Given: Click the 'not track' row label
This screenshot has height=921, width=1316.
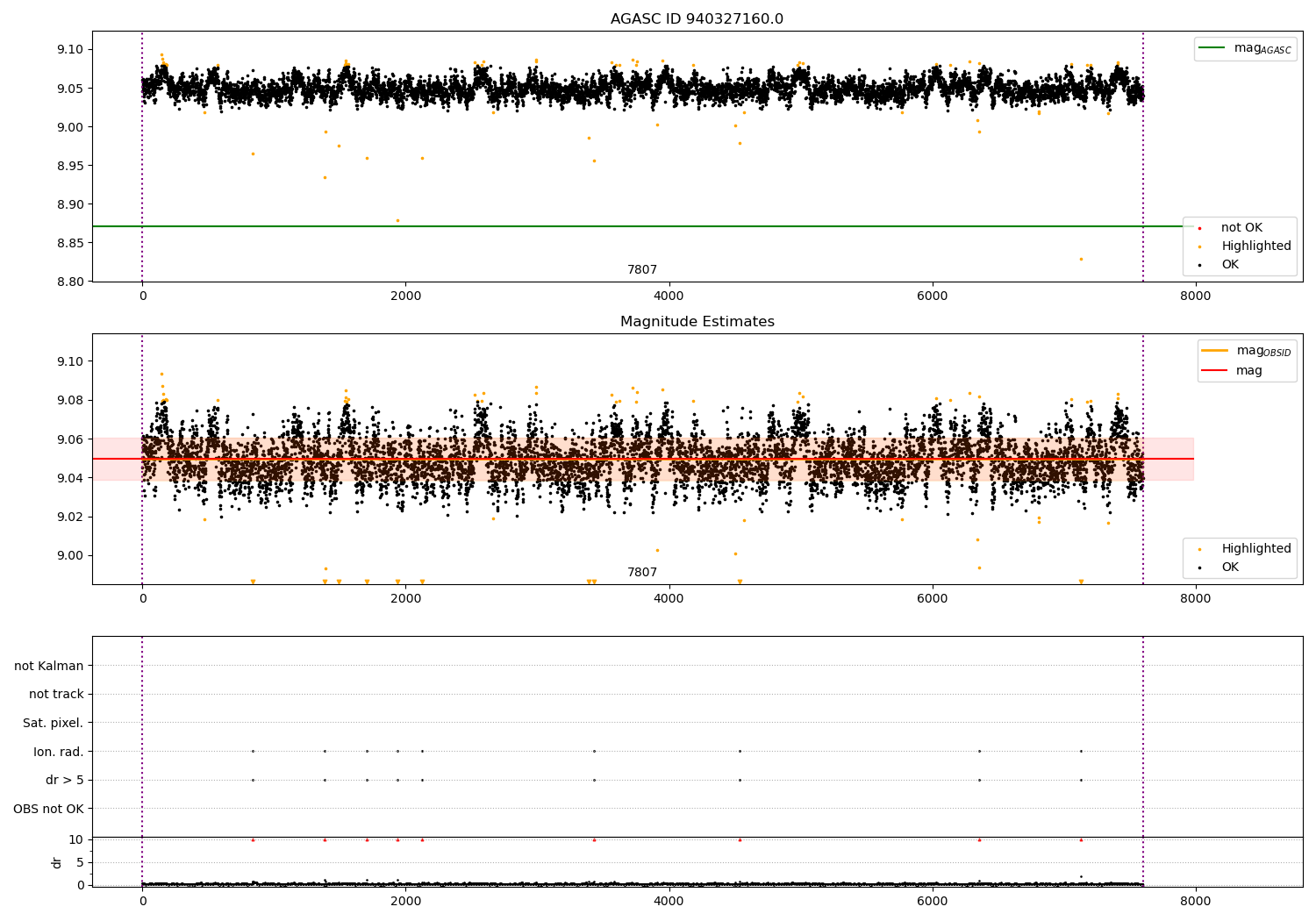Looking at the screenshot, I should click(56, 694).
